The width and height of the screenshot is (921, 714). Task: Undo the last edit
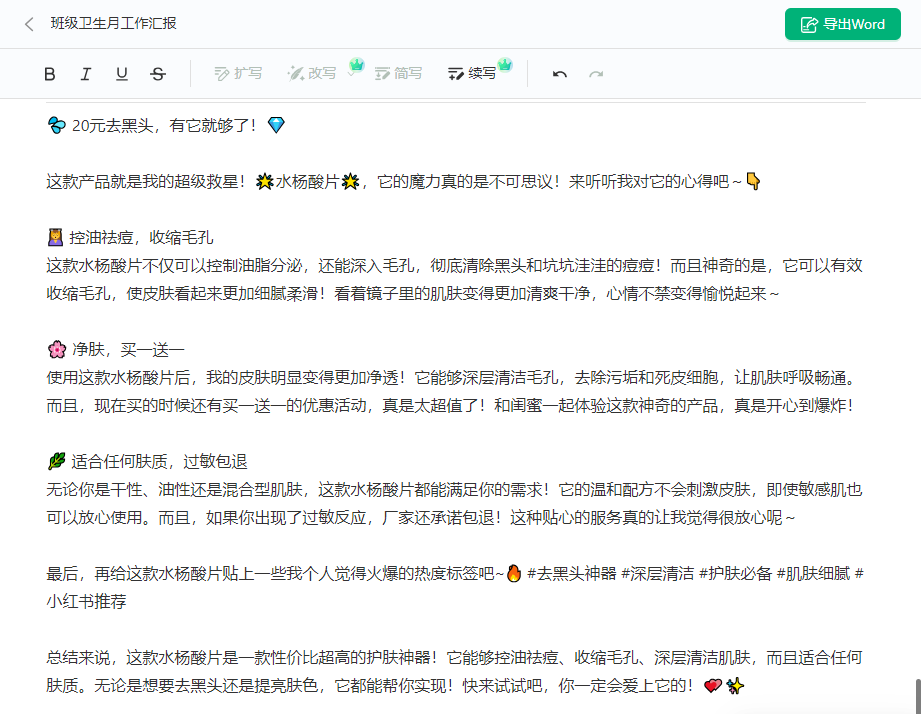click(x=558, y=73)
